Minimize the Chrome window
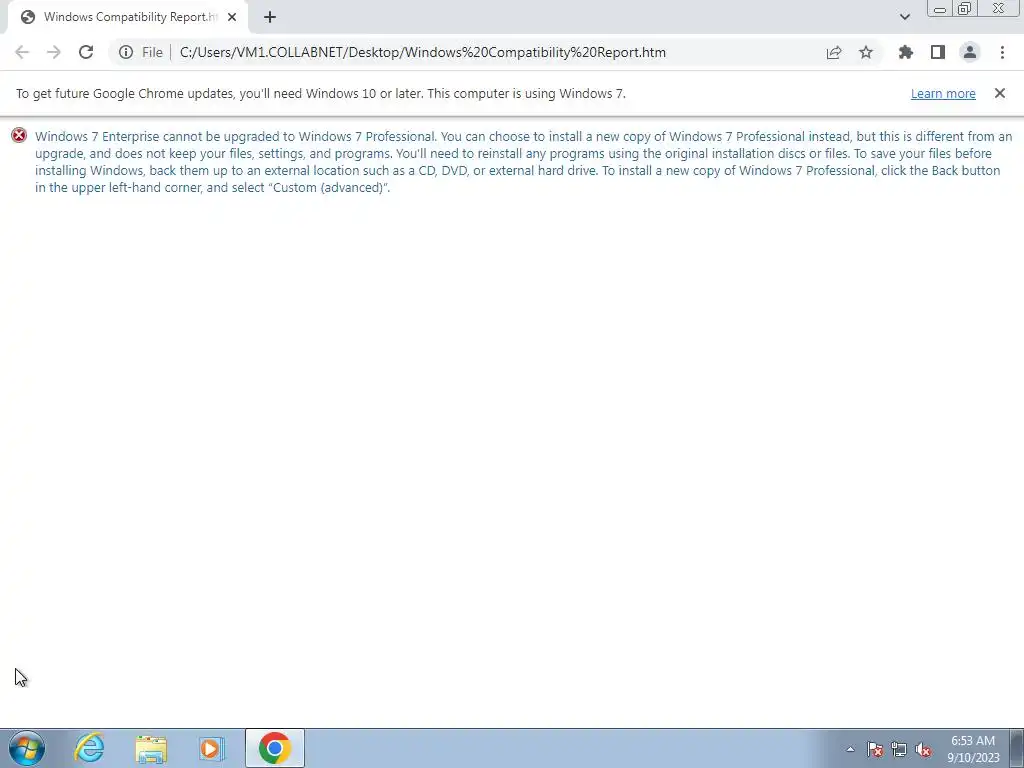 point(940,9)
